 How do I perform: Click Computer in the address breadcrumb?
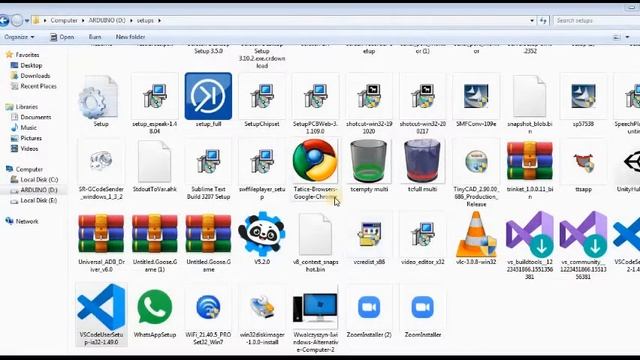(x=64, y=20)
